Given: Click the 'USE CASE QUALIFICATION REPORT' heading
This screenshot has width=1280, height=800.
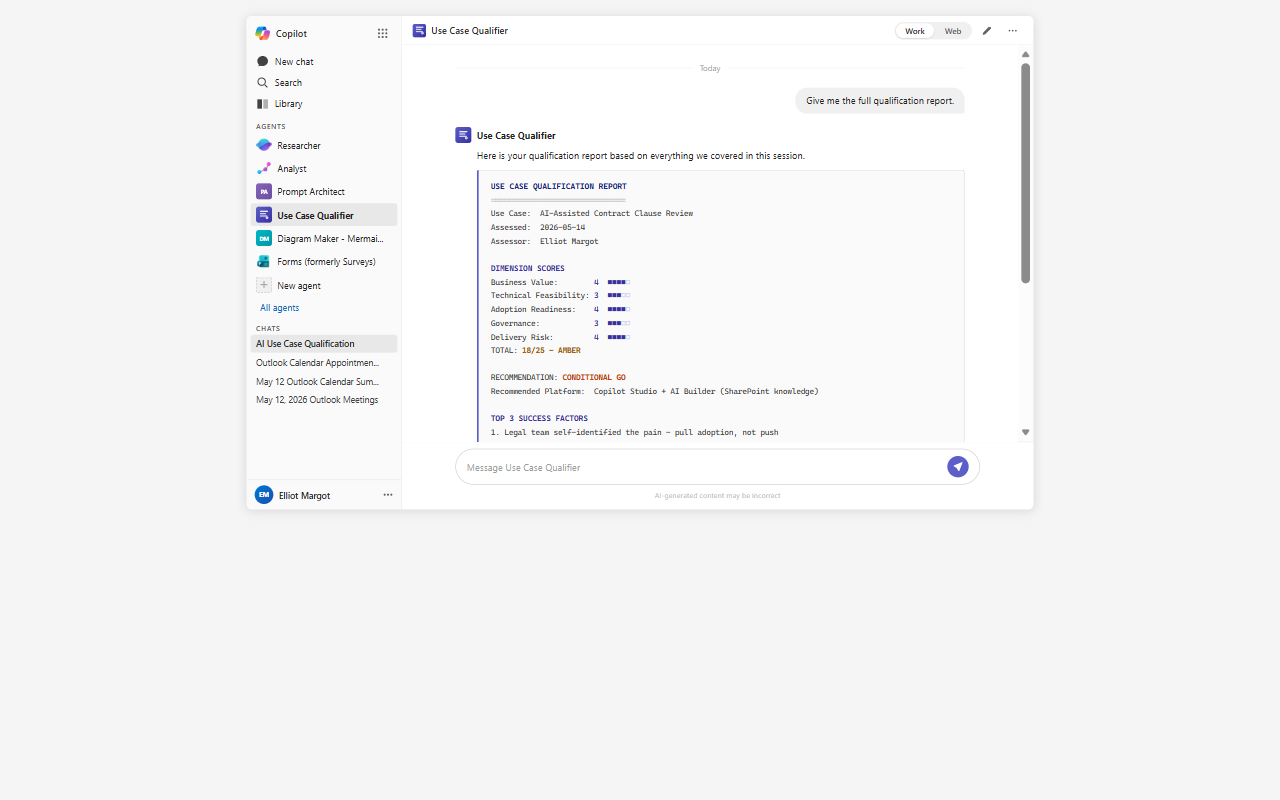Looking at the screenshot, I should [x=559, y=186].
